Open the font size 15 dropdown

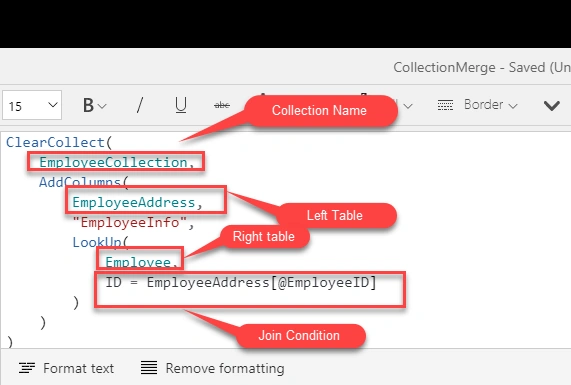tap(32, 105)
